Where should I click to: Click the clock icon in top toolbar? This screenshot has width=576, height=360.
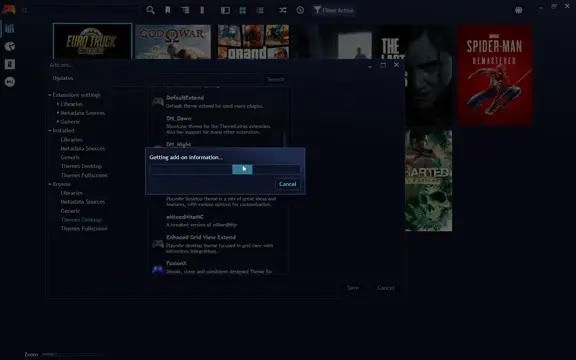point(300,10)
